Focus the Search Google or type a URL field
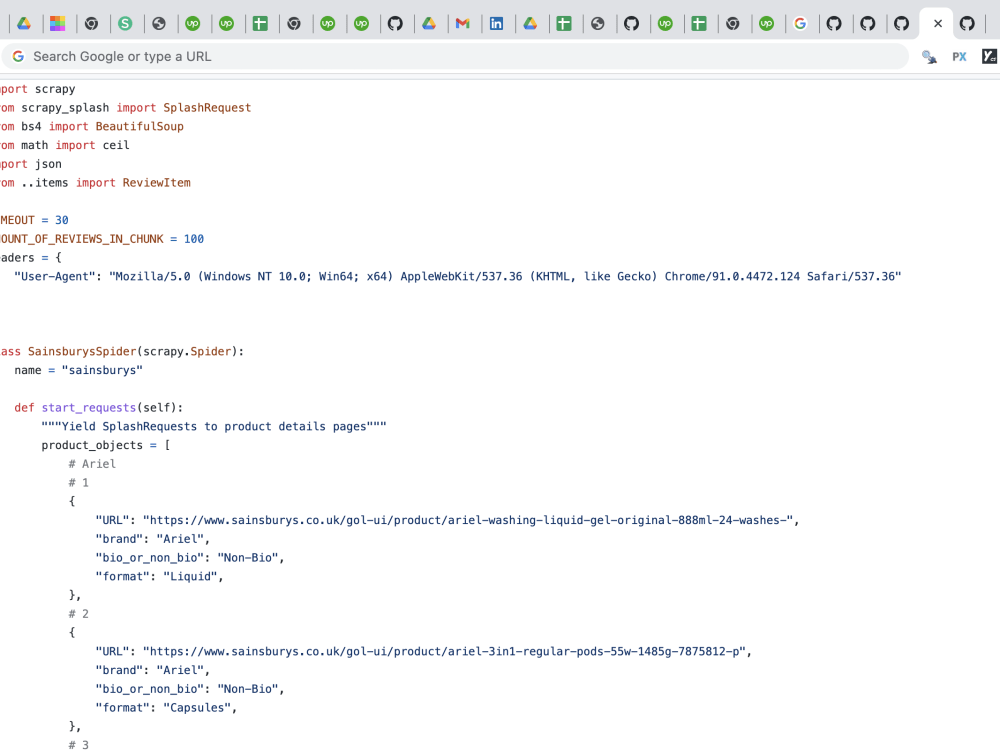 (x=455, y=56)
